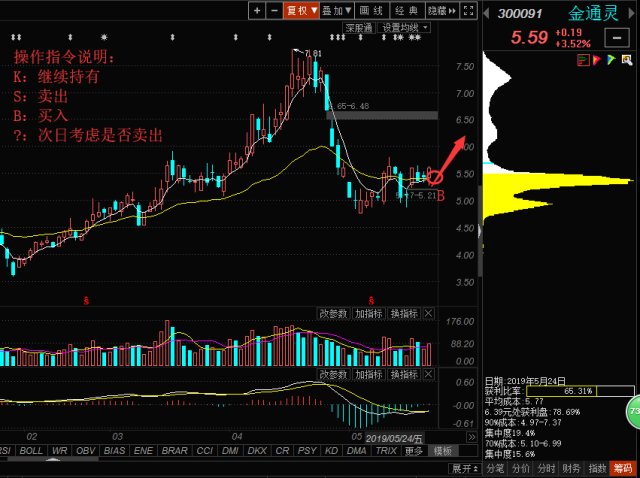Click 换指标 on the volume panel

[x=404, y=313]
